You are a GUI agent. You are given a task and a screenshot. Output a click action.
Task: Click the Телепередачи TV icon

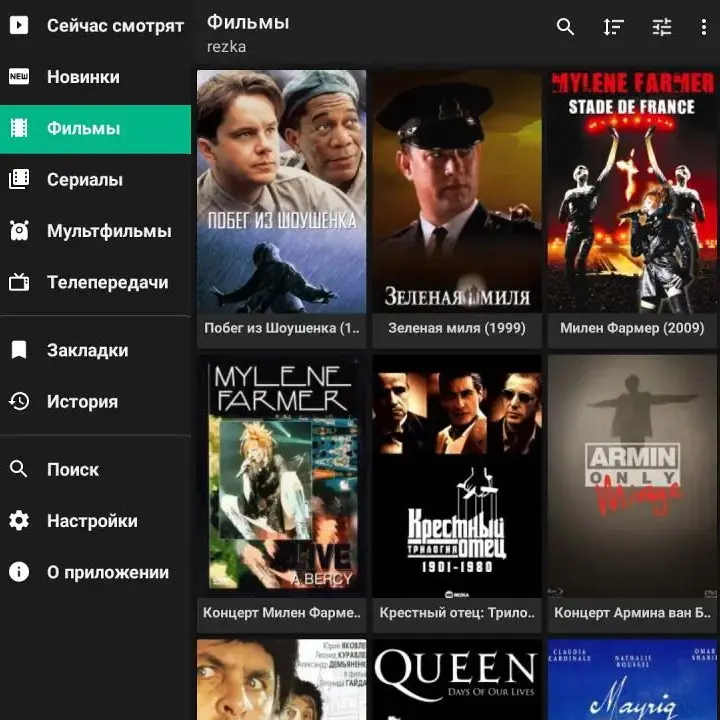point(19,282)
